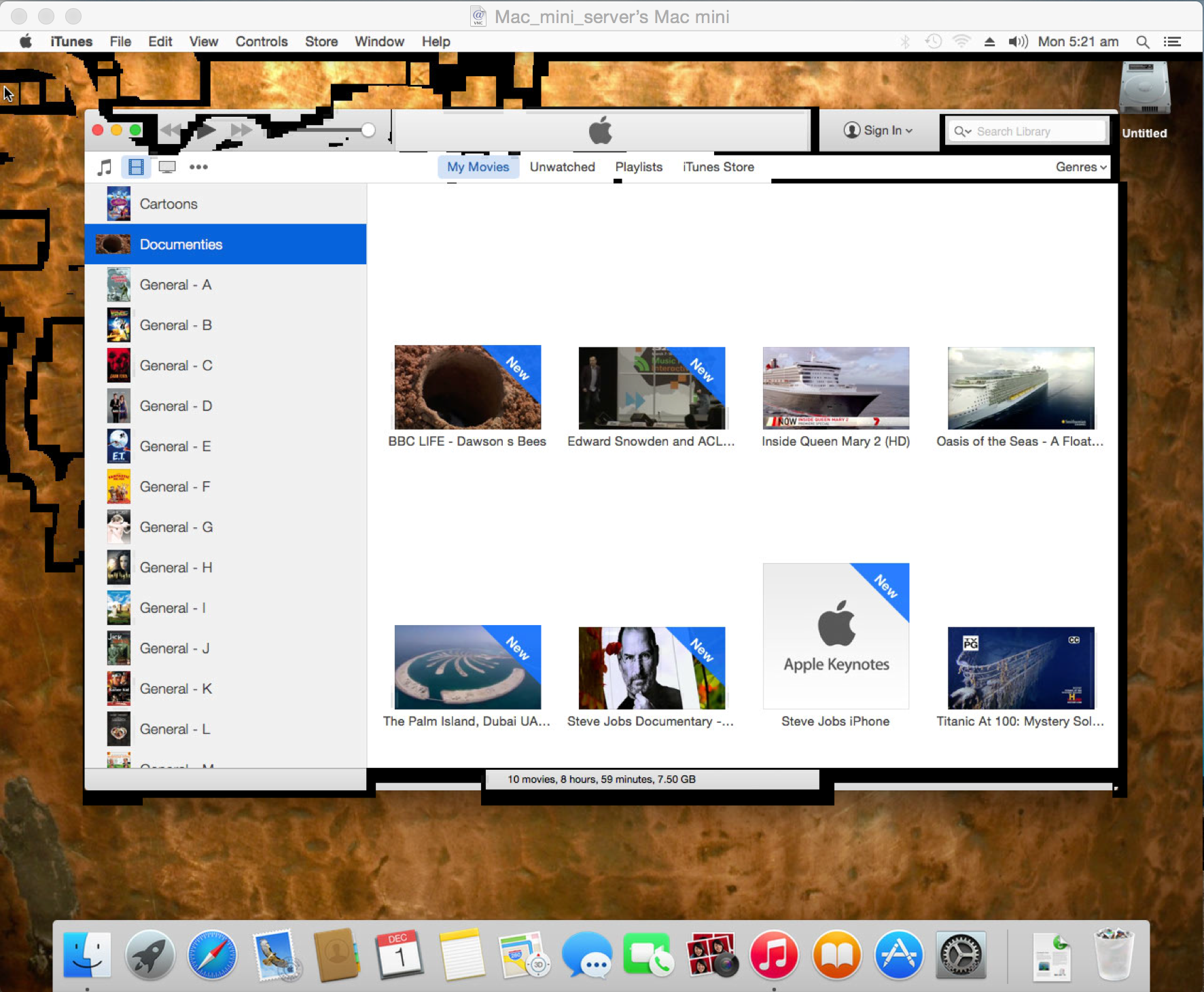1204x992 pixels.
Task: Open the Apple menu
Action: point(26,41)
